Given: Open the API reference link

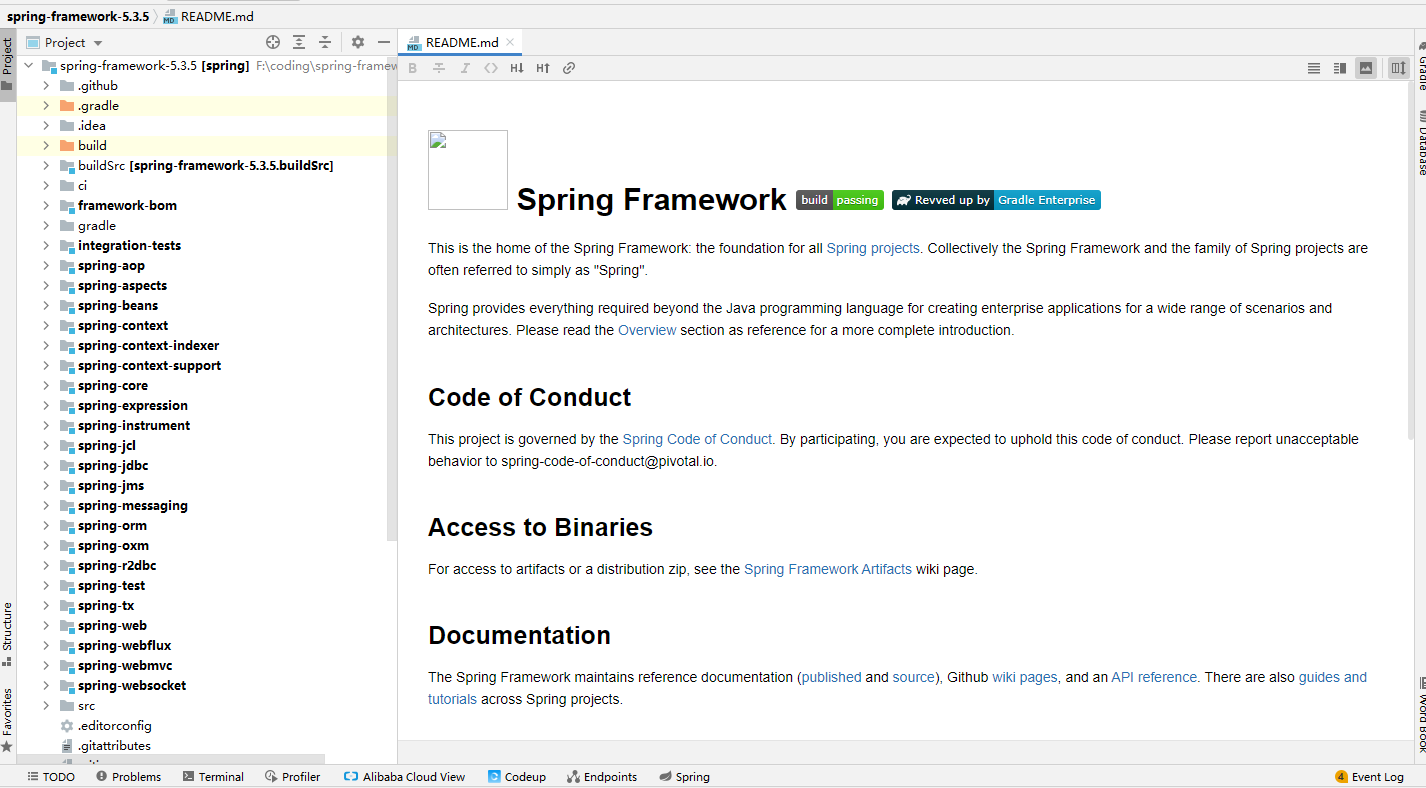Looking at the screenshot, I should point(1154,677).
